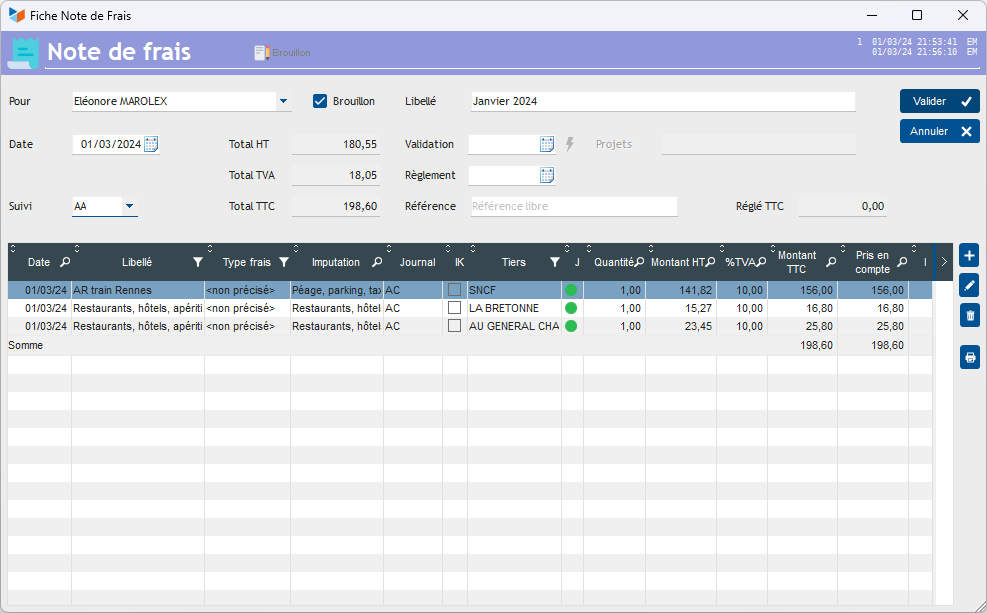
Task: Open calendar picker for Validation date
Action: pos(547,144)
